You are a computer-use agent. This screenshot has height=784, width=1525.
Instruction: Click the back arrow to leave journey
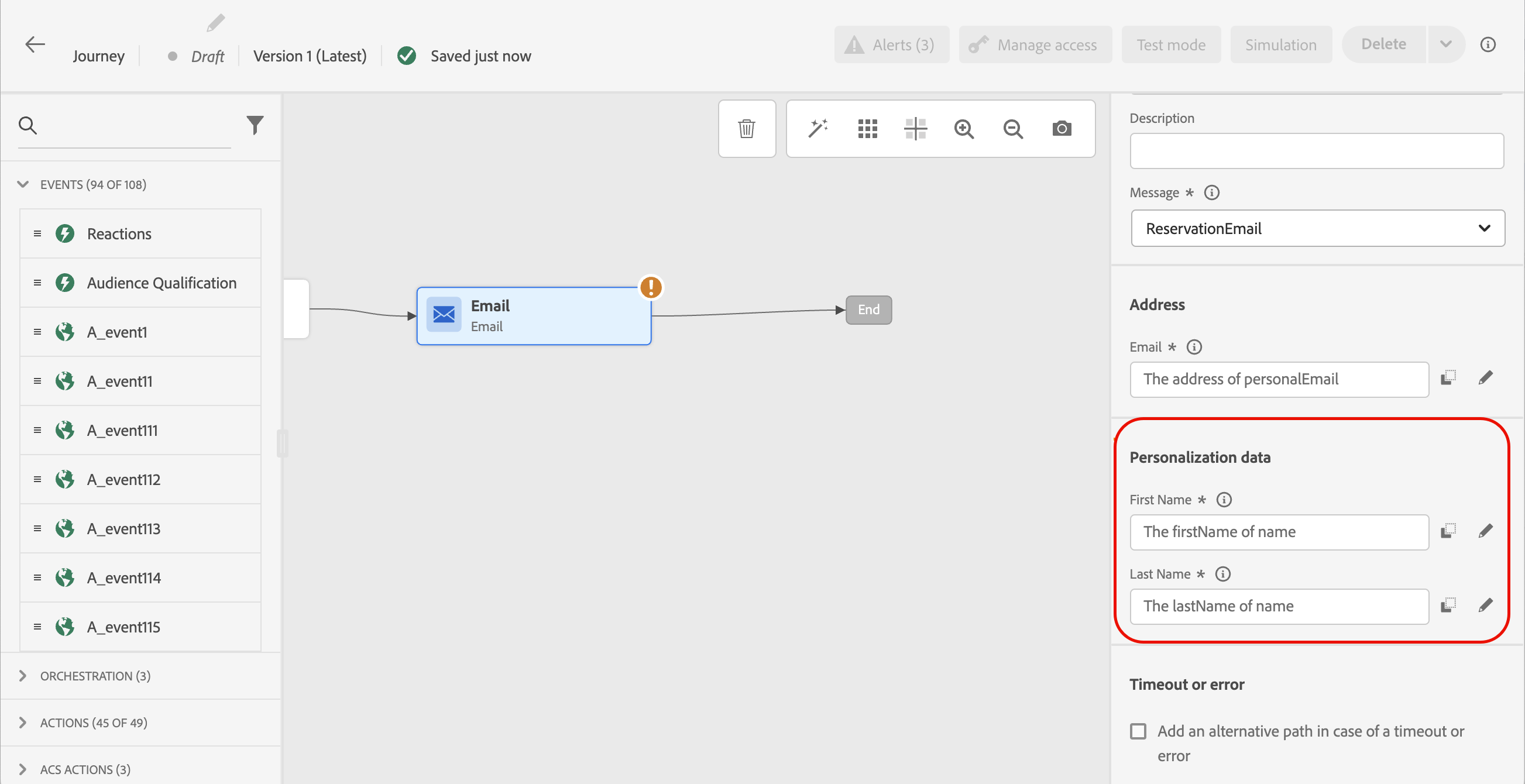(35, 44)
